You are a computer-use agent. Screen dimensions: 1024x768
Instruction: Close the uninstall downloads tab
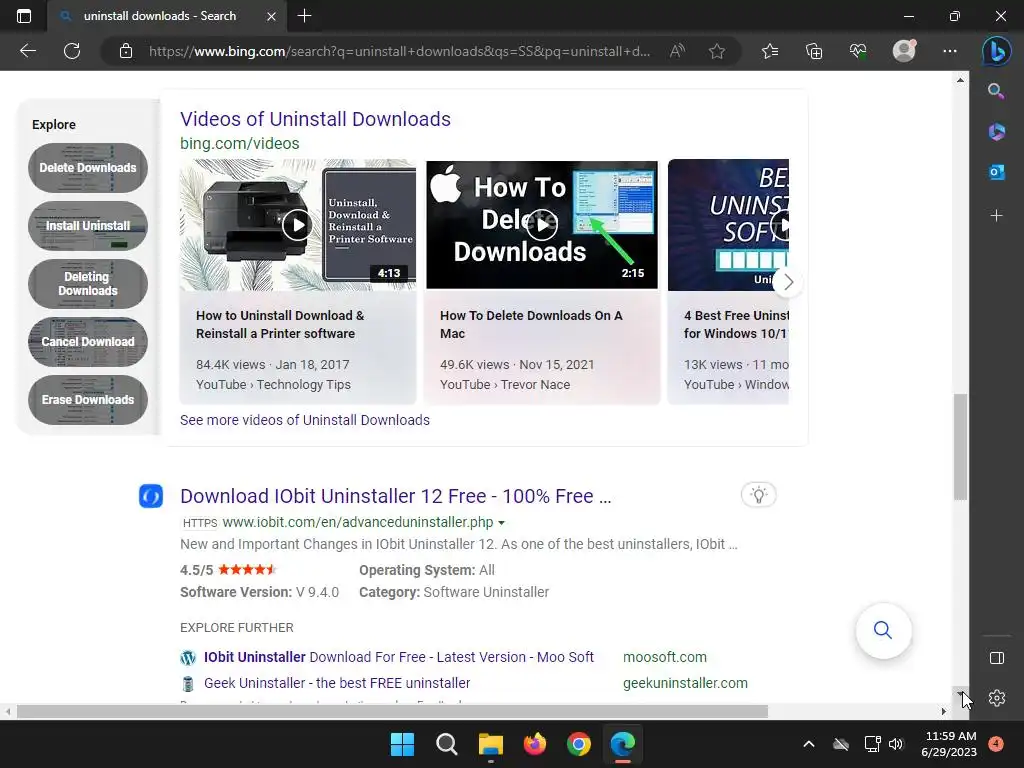(x=271, y=16)
